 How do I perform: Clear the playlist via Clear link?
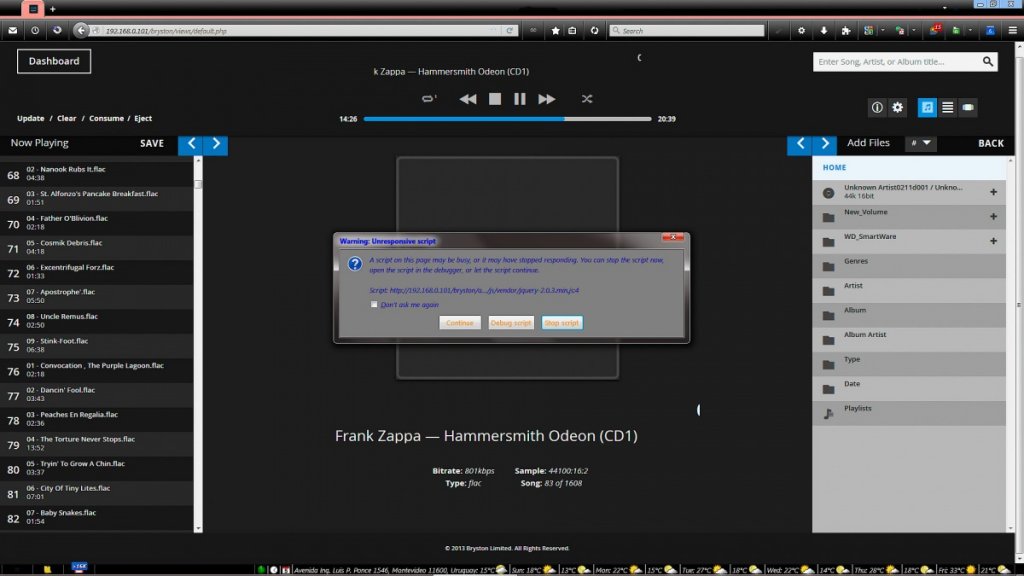pyautogui.click(x=67, y=118)
